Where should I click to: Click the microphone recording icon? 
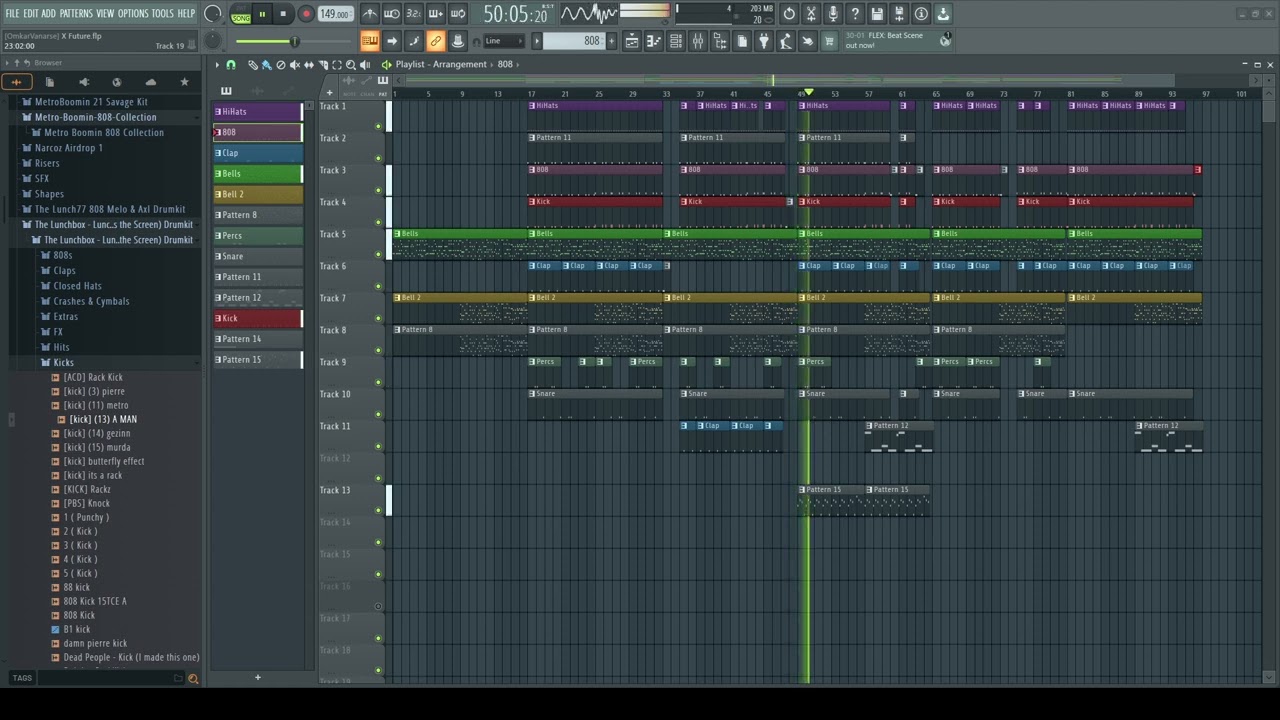[x=833, y=14]
